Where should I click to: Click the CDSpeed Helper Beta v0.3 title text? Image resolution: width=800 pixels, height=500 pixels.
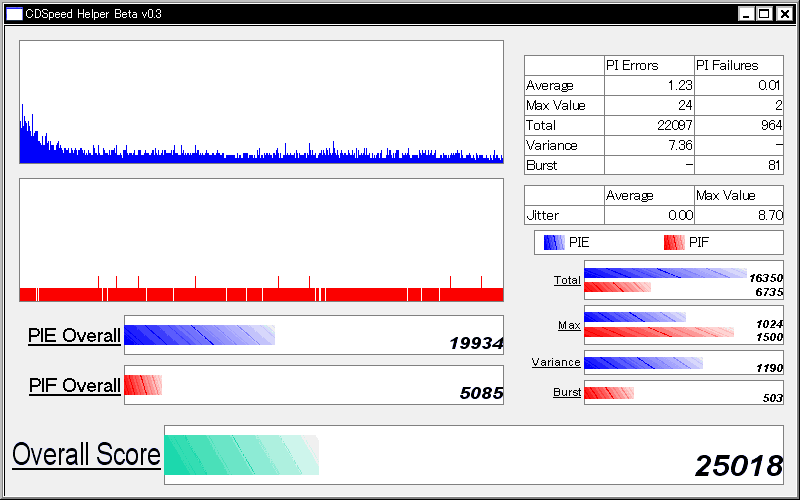point(93,14)
